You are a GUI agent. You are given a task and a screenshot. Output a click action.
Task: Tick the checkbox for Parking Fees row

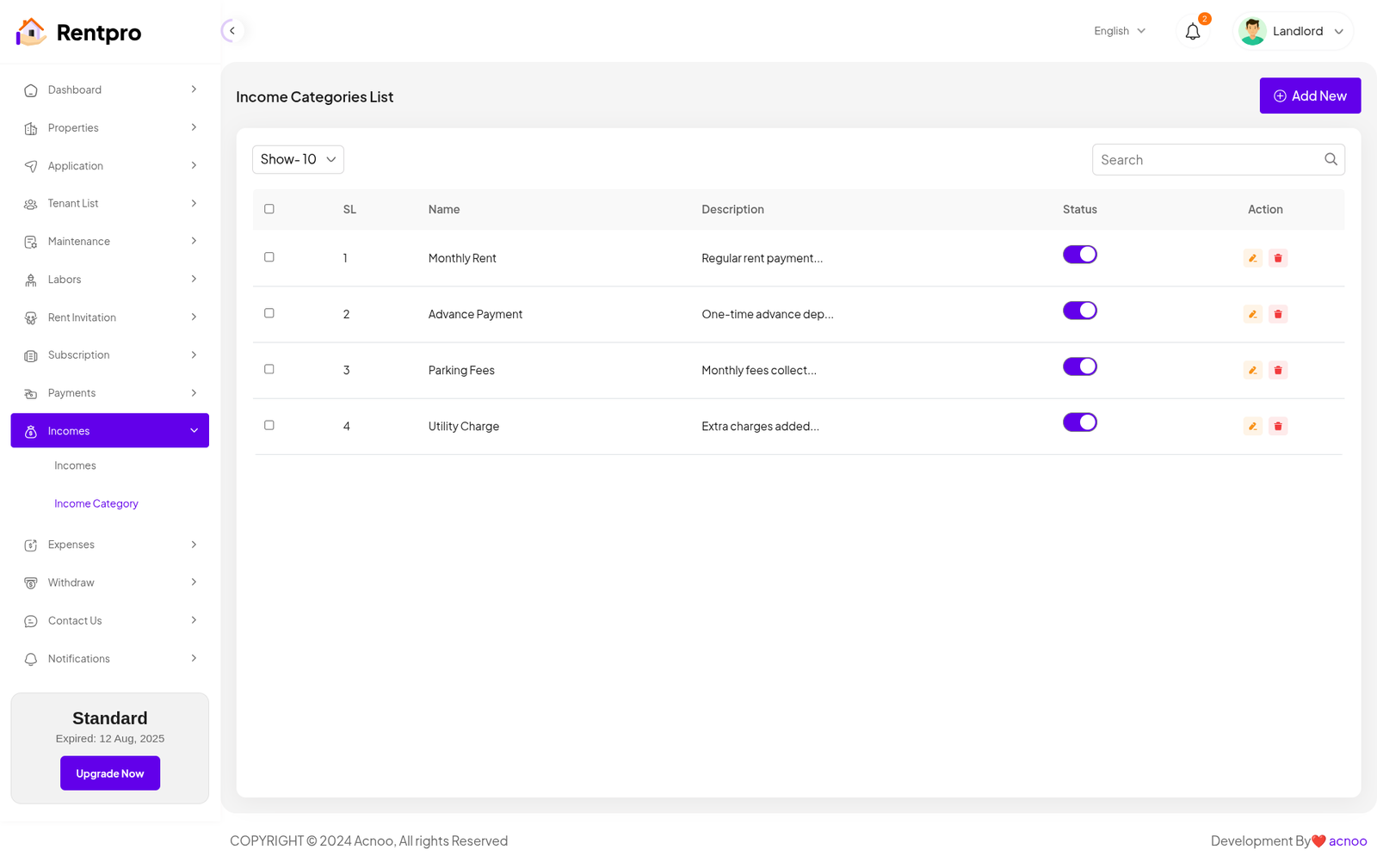point(269,369)
